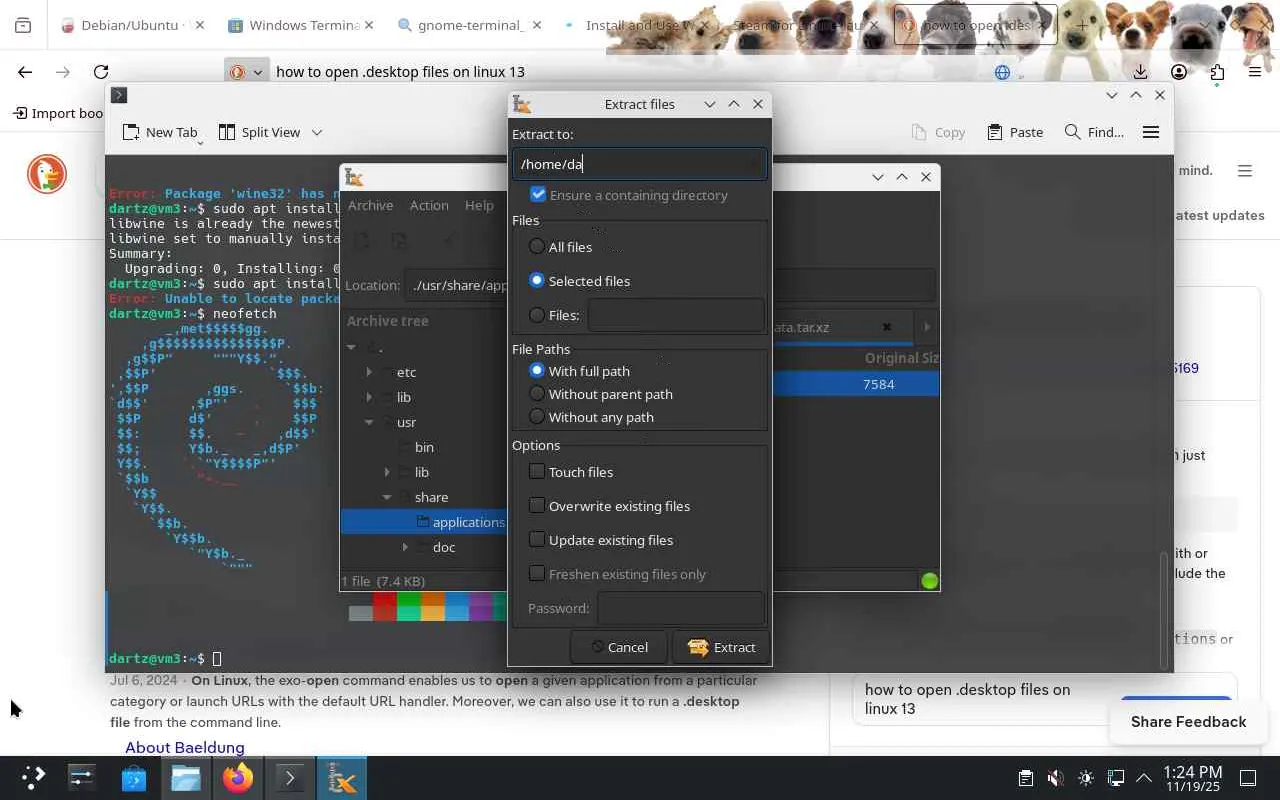This screenshot has height=800, width=1280.
Task: Switch to the Debian/Ubuntu browser tab
Action: click(x=133, y=25)
